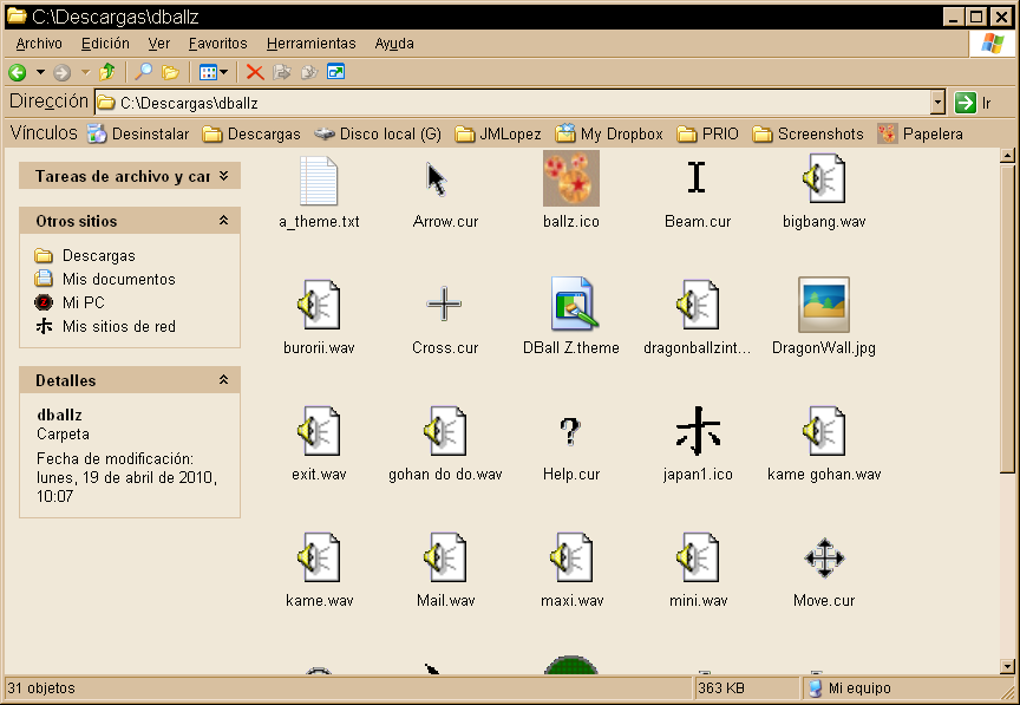Select the Mail.wav sound file
Viewport: 1020px width, 705px height.
[446, 570]
